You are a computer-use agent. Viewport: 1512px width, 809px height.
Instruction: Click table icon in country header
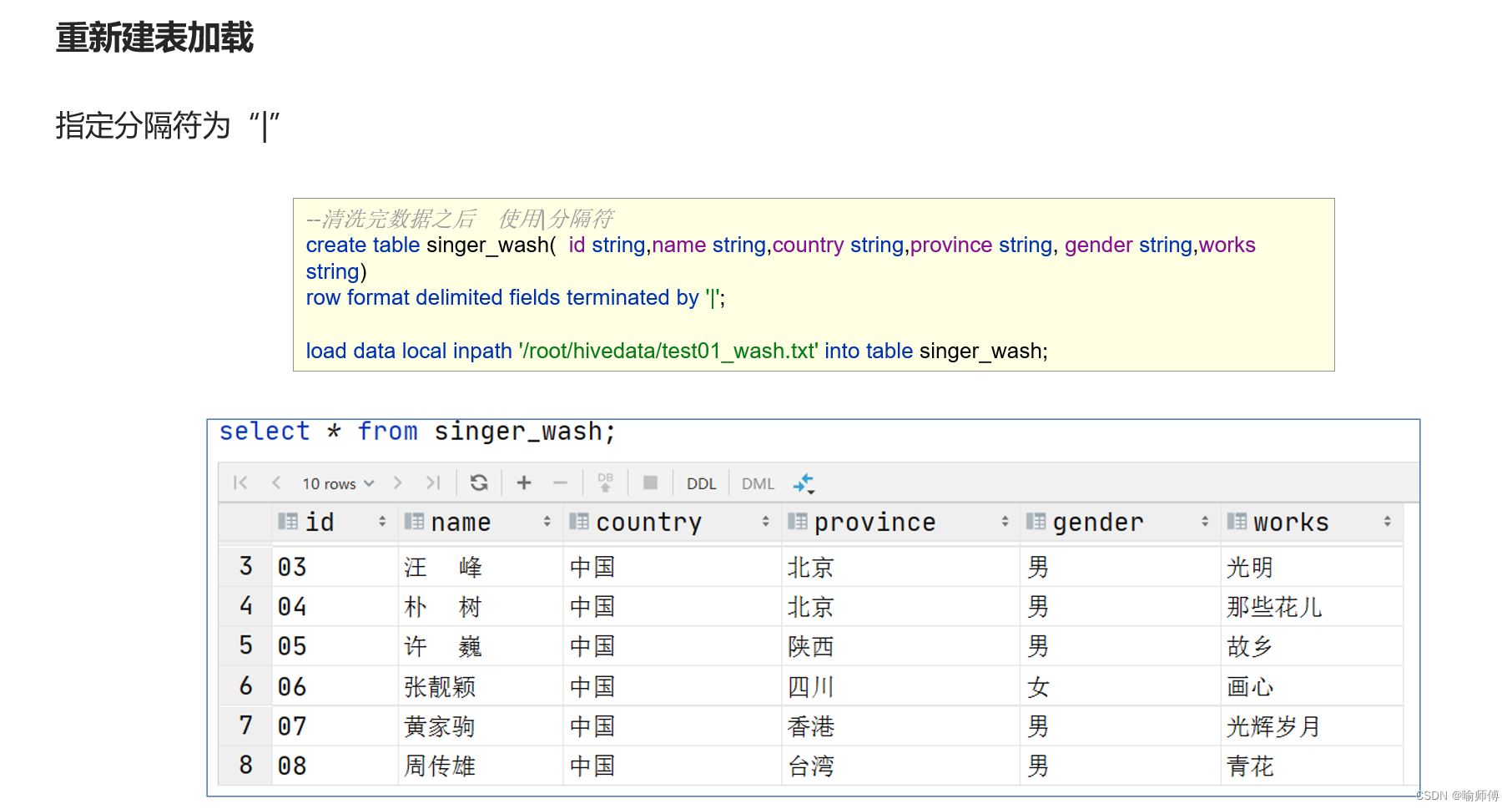click(x=579, y=521)
